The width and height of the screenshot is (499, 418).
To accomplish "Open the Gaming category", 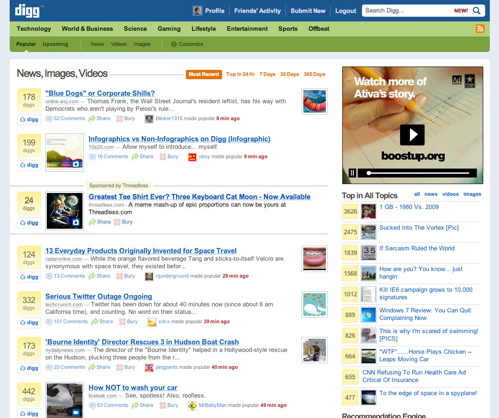I will (169, 29).
